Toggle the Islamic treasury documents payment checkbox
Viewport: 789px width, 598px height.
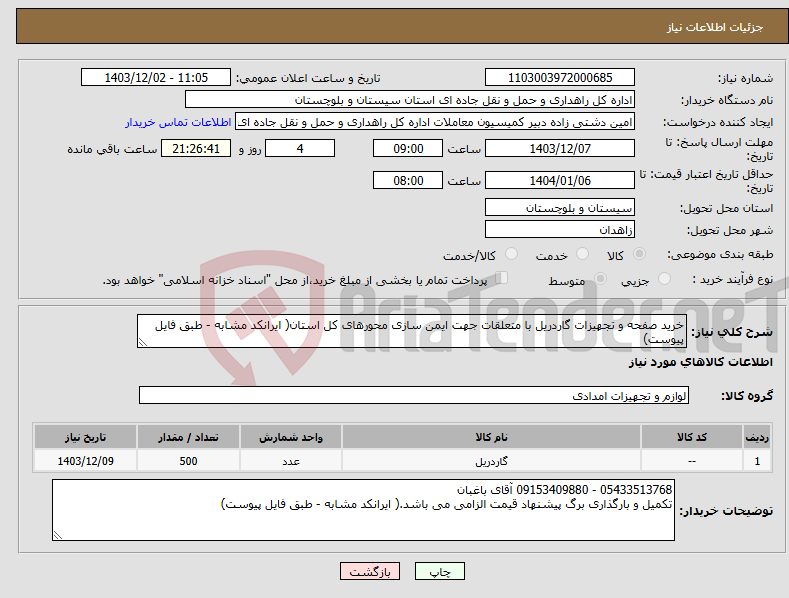point(502,278)
